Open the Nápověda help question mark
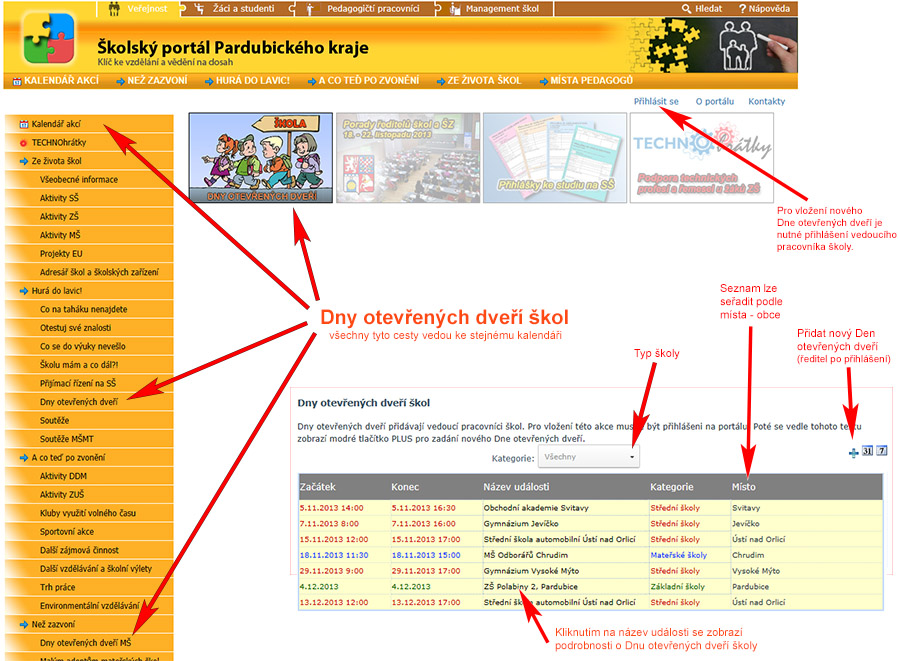 pyautogui.click(x=742, y=9)
